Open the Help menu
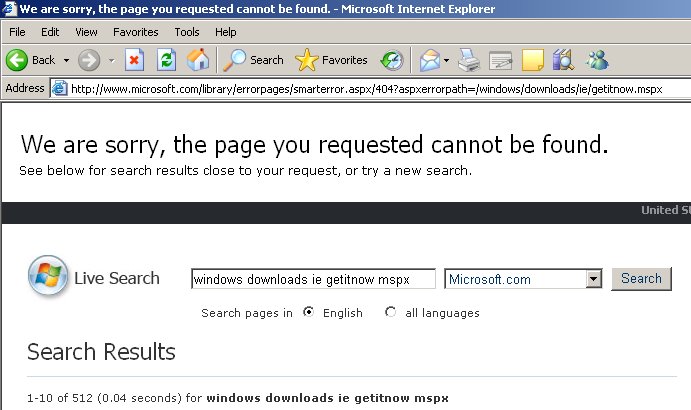Screen dimensions: 691x410 tap(226, 32)
